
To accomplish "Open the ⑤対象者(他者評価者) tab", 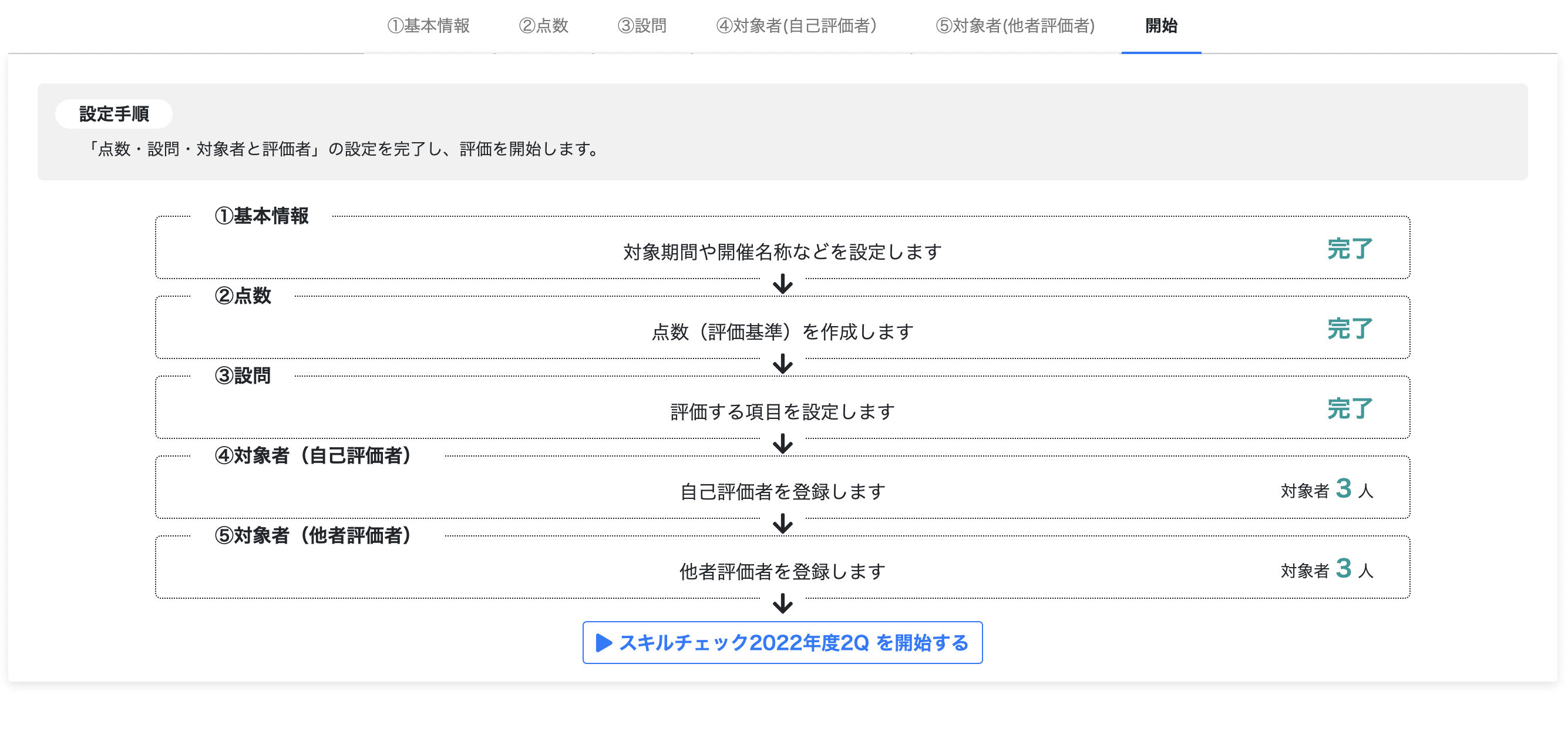I will [1015, 26].
